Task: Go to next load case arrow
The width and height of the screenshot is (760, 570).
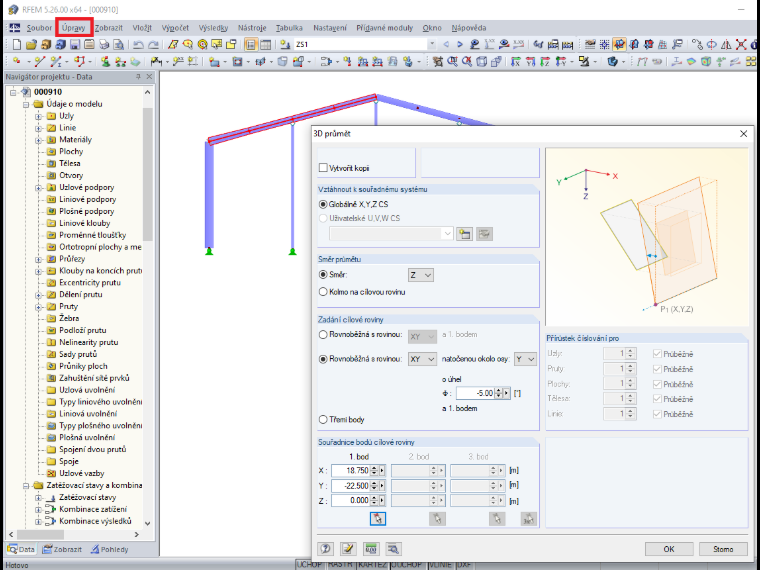Action: [x=460, y=45]
